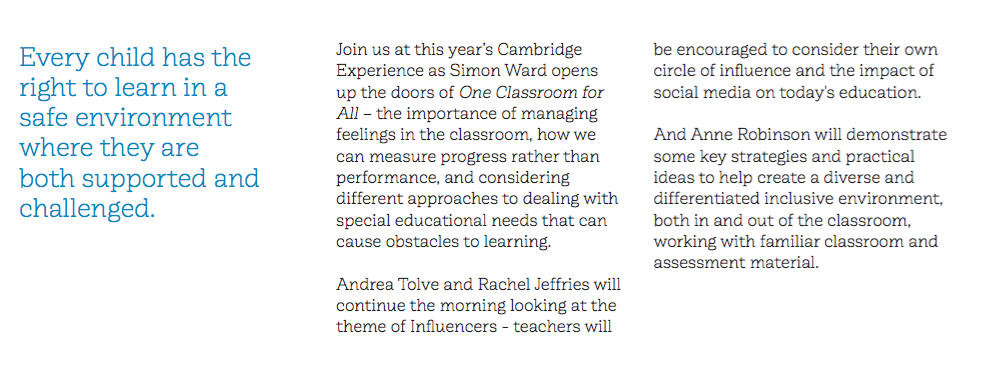990x365 pixels.
Task: Click the words 'Join us at this year's Cambridge'
Action: click(x=459, y=50)
